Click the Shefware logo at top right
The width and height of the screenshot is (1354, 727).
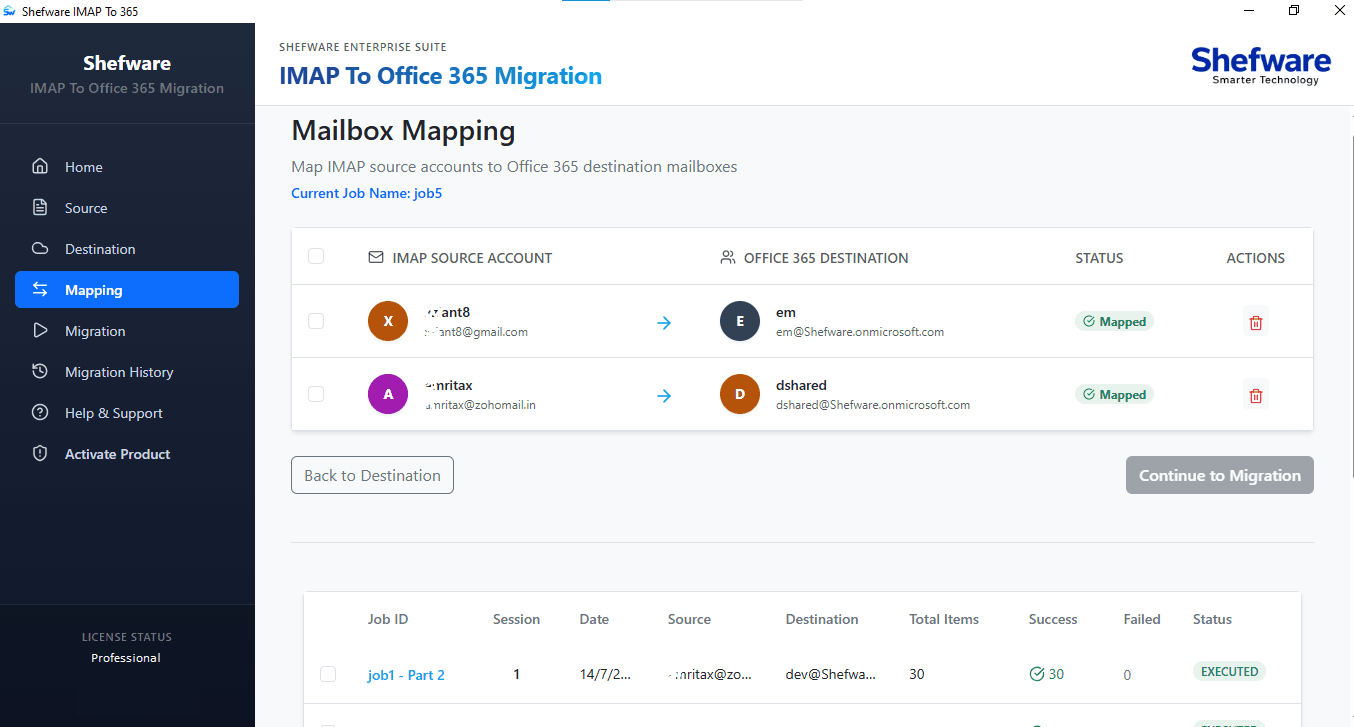(1261, 65)
